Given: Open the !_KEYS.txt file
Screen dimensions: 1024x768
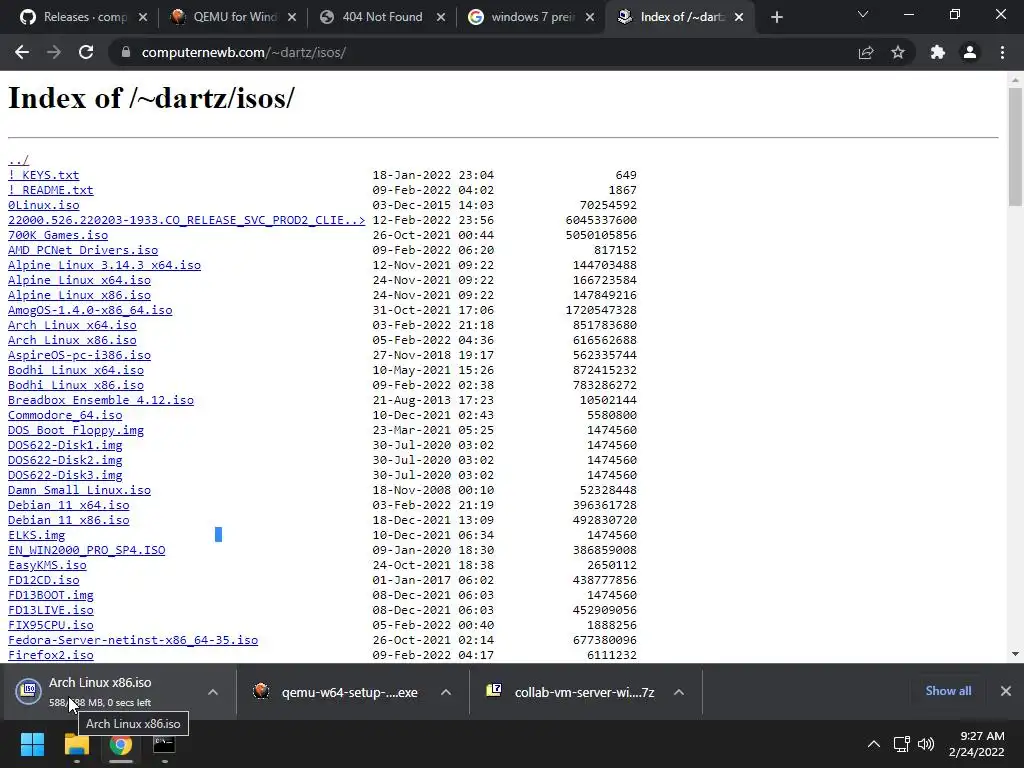Looking at the screenshot, I should coord(43,175).
